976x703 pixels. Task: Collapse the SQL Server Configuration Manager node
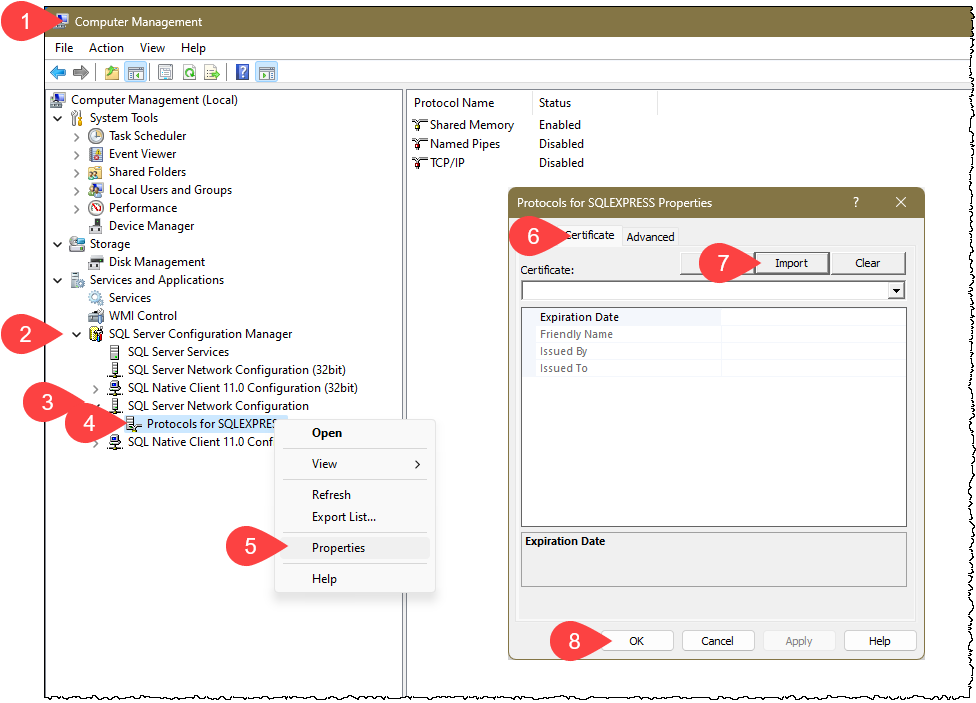(77, 335)
